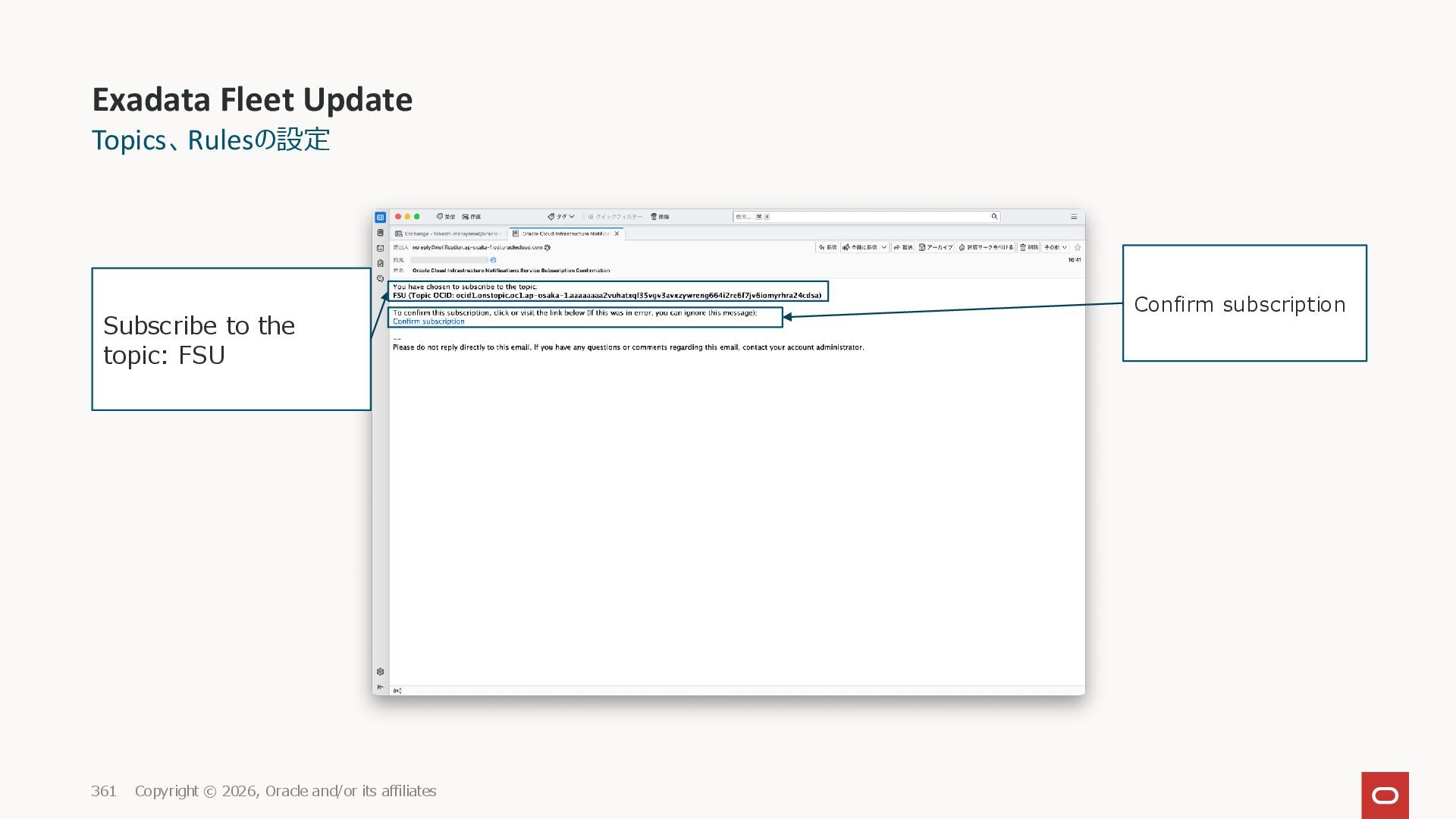Screen dimensions: 1456x819
Task: Open the hamburger application menu
Action: (x=1074, y=217)
